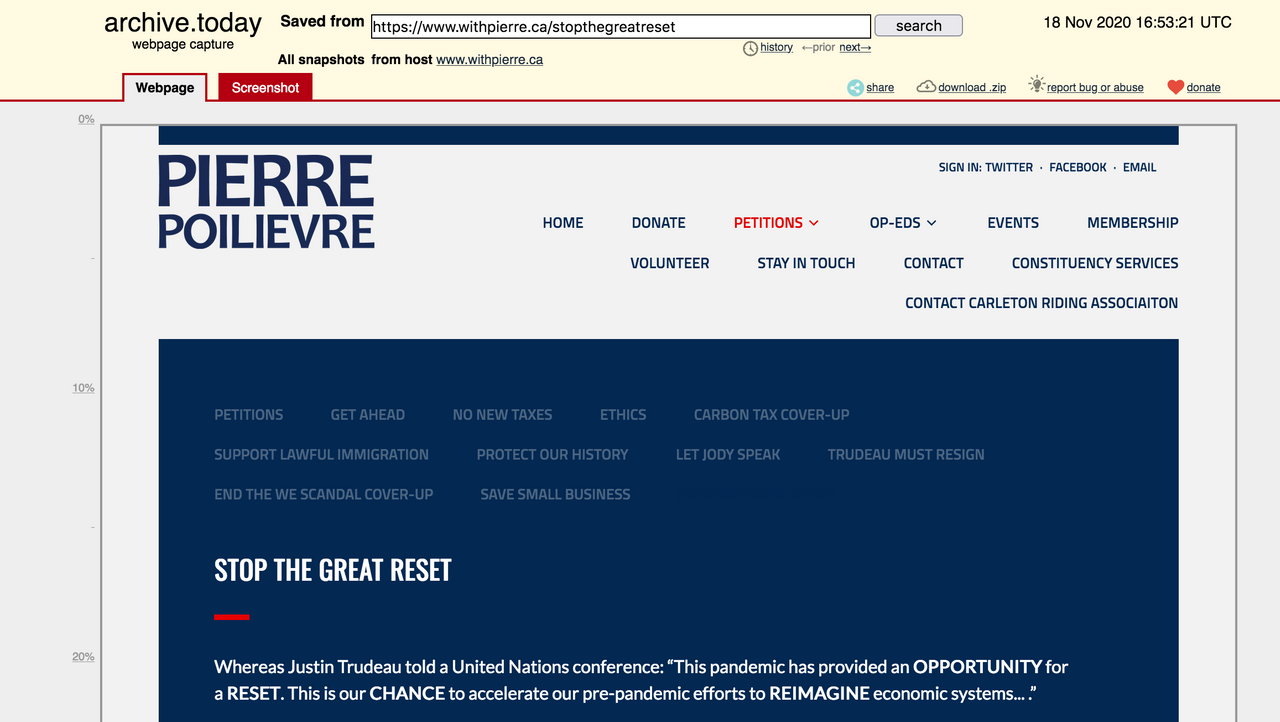The width and height of the screenshot is (1280, 722).
Task: Jump to the 0% page marker
Action: click(x=86, y=119)
